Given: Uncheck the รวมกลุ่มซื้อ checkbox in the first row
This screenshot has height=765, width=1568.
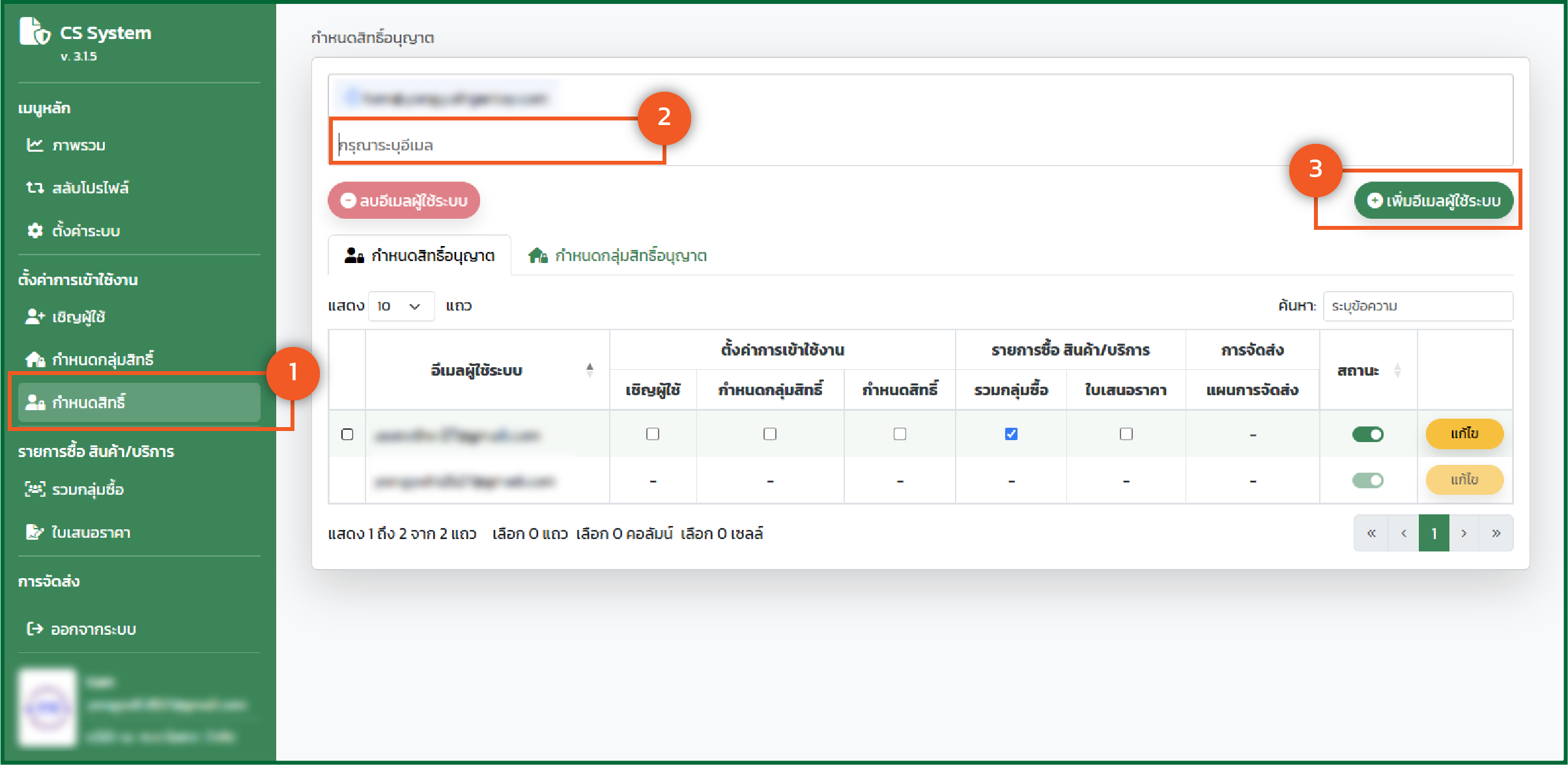Looking at the screenshot, I should point(1011,434).
